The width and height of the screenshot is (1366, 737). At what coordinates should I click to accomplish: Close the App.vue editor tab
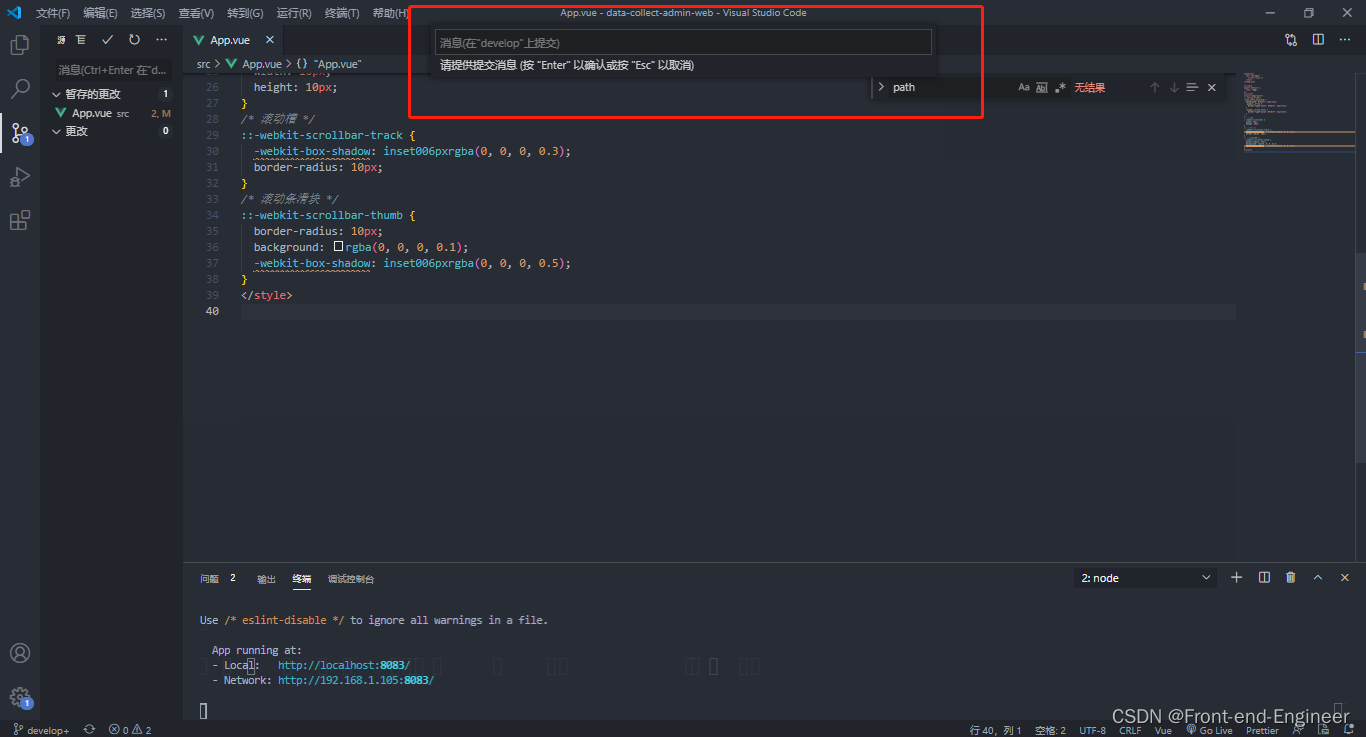(x=270, y=40)
